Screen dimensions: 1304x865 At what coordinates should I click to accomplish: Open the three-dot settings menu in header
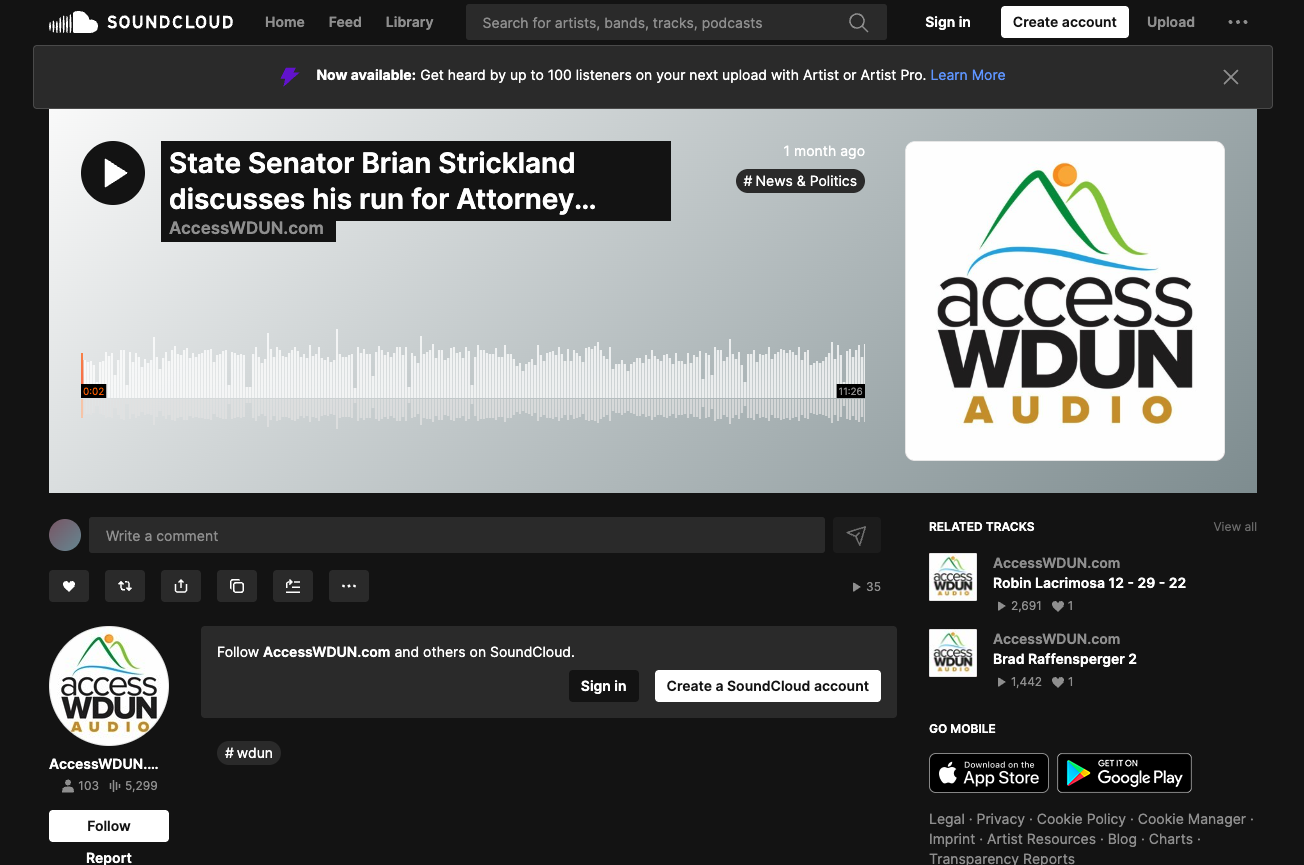click(1237, 22)
